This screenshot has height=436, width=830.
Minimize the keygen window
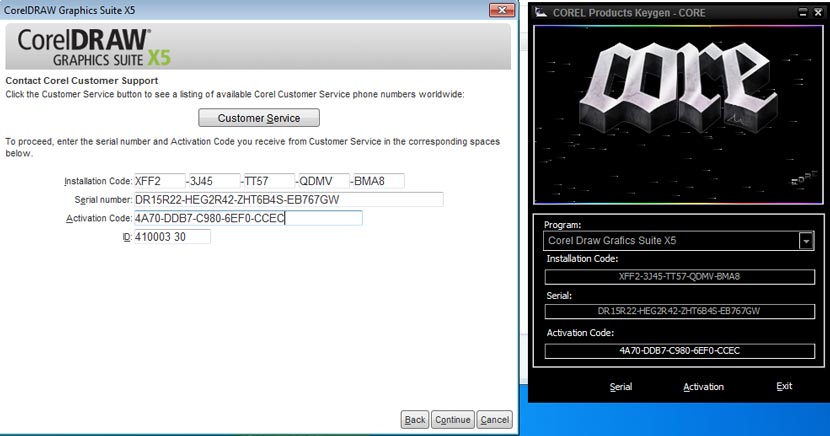pos(803,12)
